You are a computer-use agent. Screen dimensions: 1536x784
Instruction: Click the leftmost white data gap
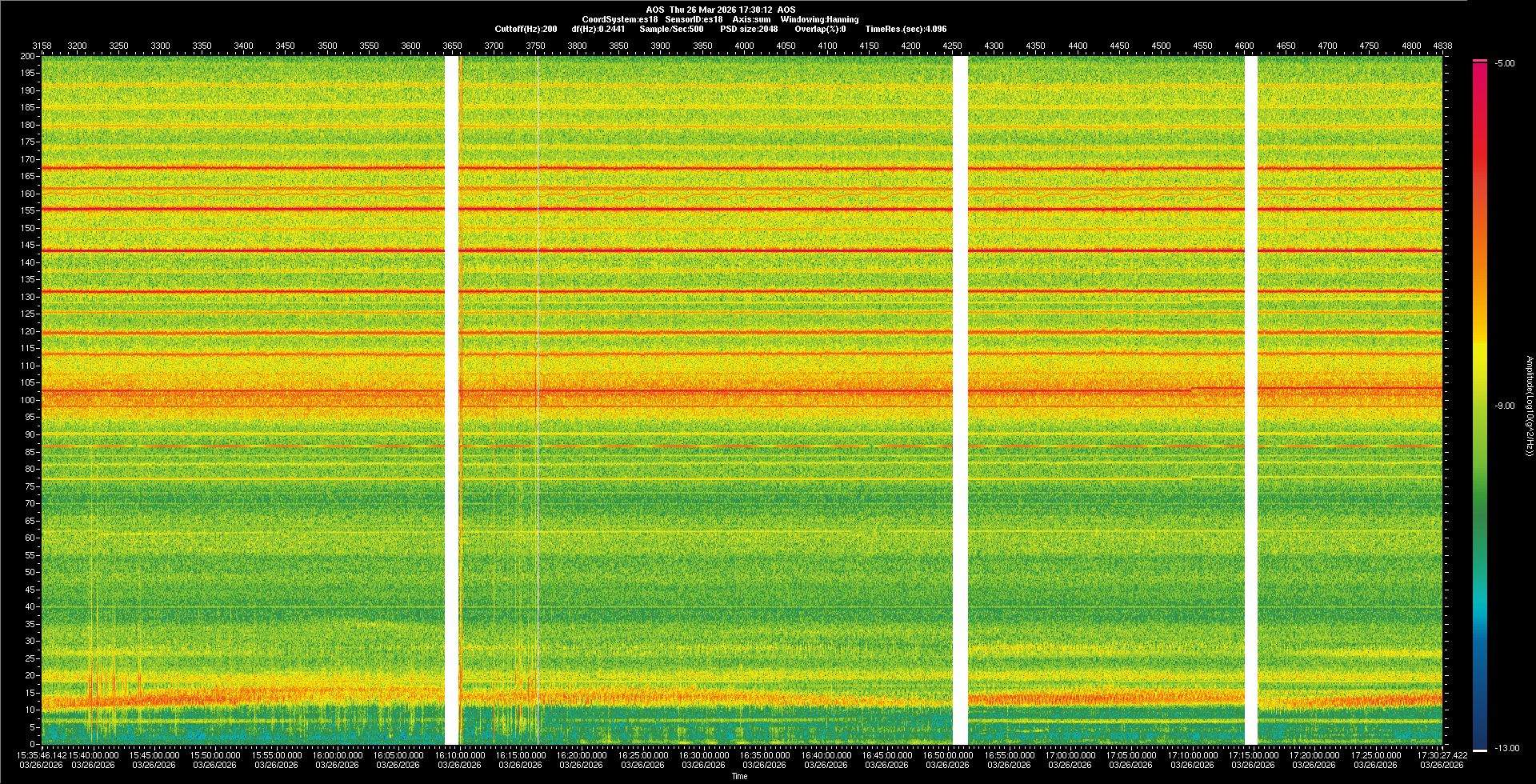click(x=451, y=400)
